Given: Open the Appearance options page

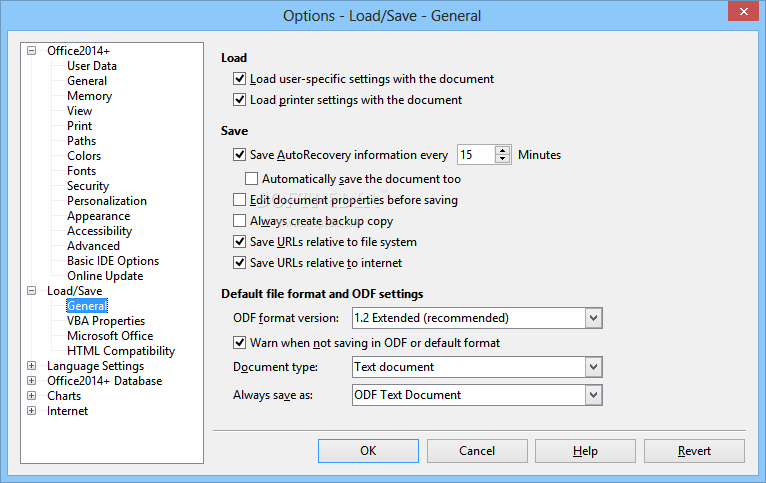Looking at the screenshot, I should point(99,216).
